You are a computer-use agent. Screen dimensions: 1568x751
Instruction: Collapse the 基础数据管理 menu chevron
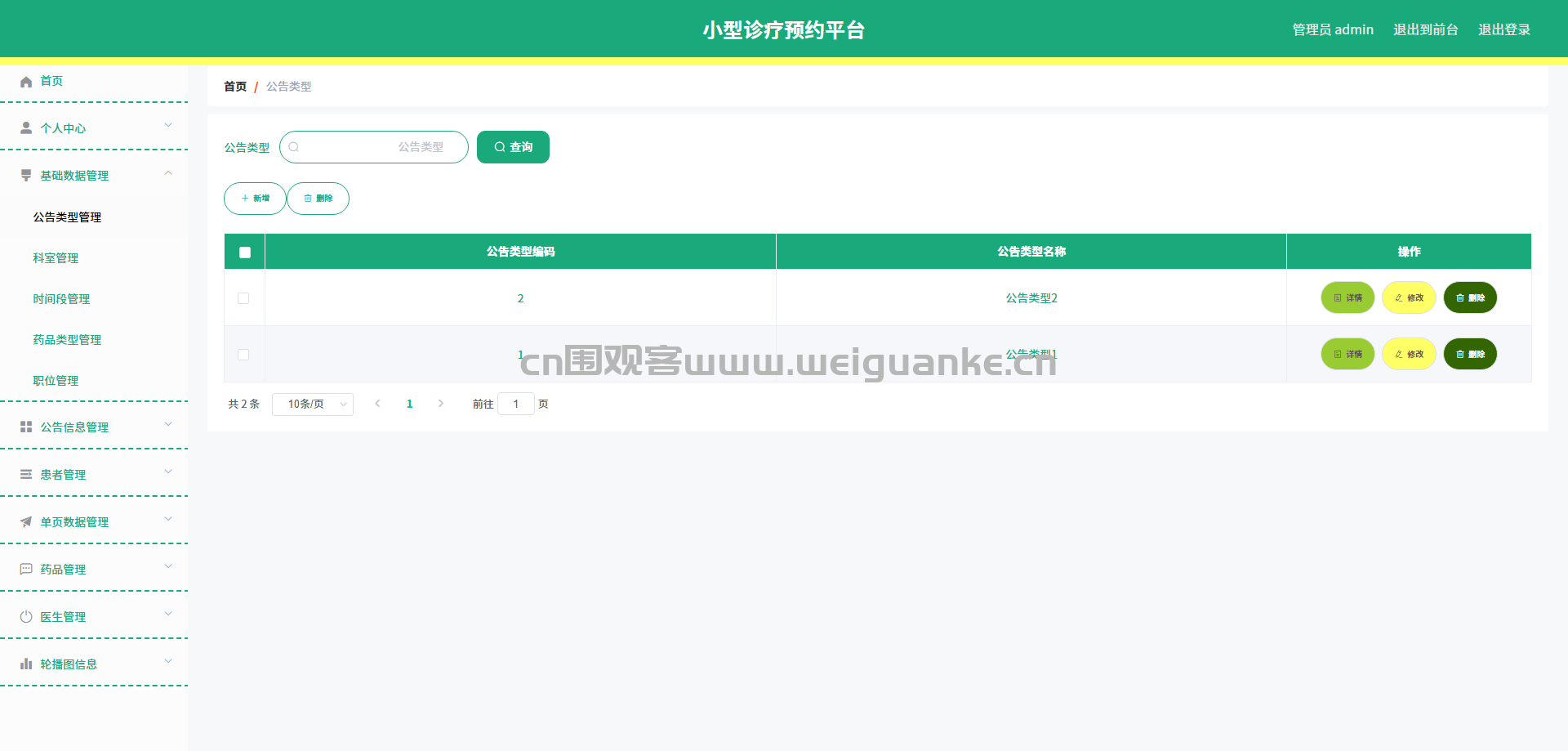tap(168, 172)
